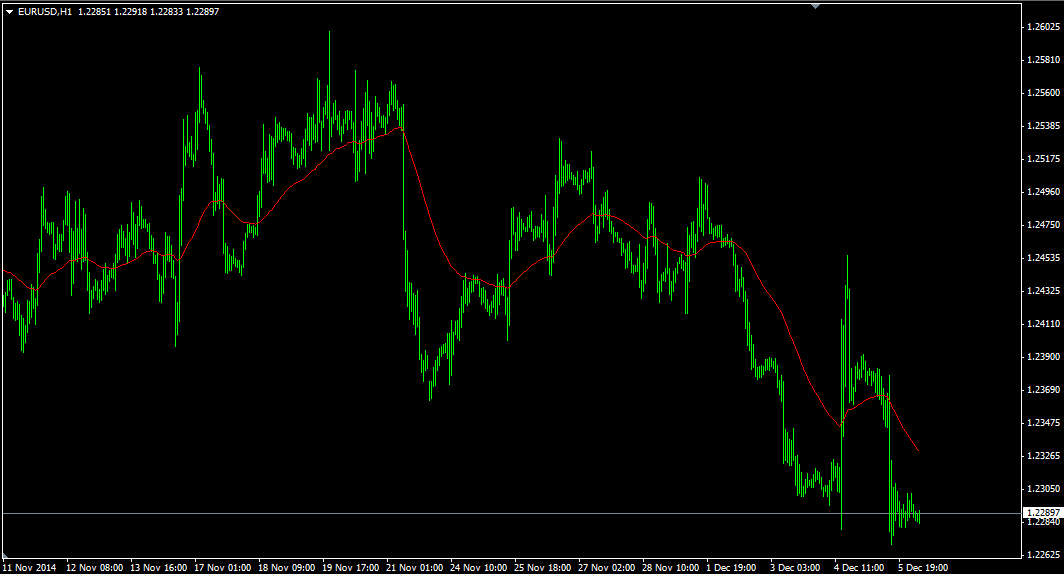Click the 5 Dec 19:00 time label
The image size is (1064, 574).
[923, 567]
